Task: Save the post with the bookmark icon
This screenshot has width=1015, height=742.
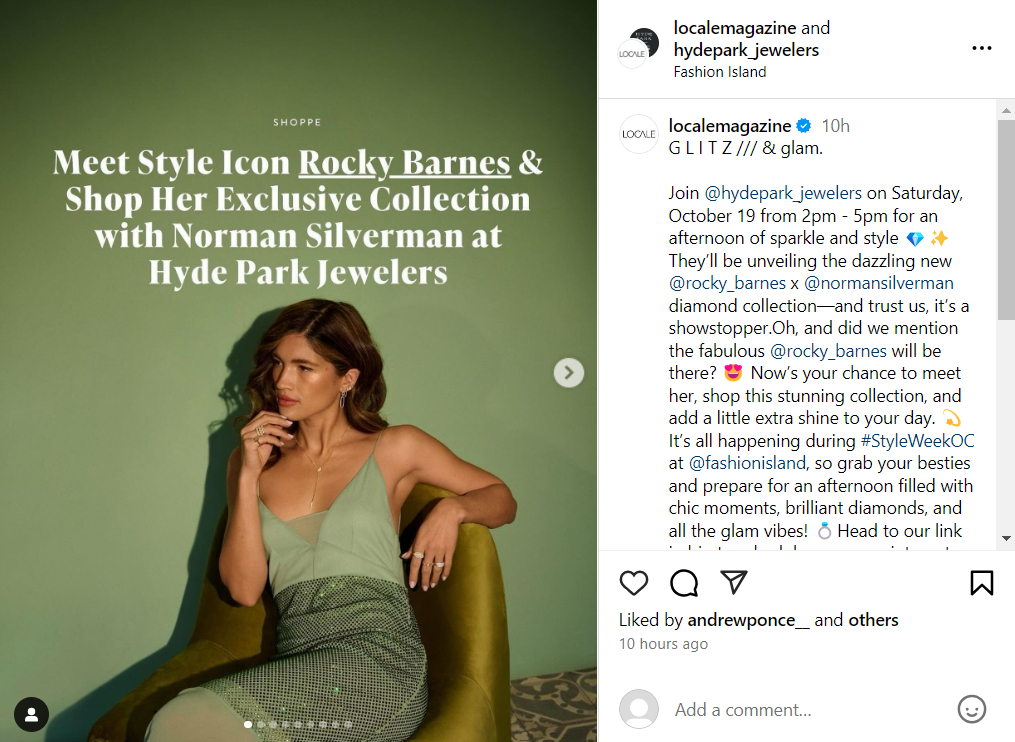Action: coord(981,583)
